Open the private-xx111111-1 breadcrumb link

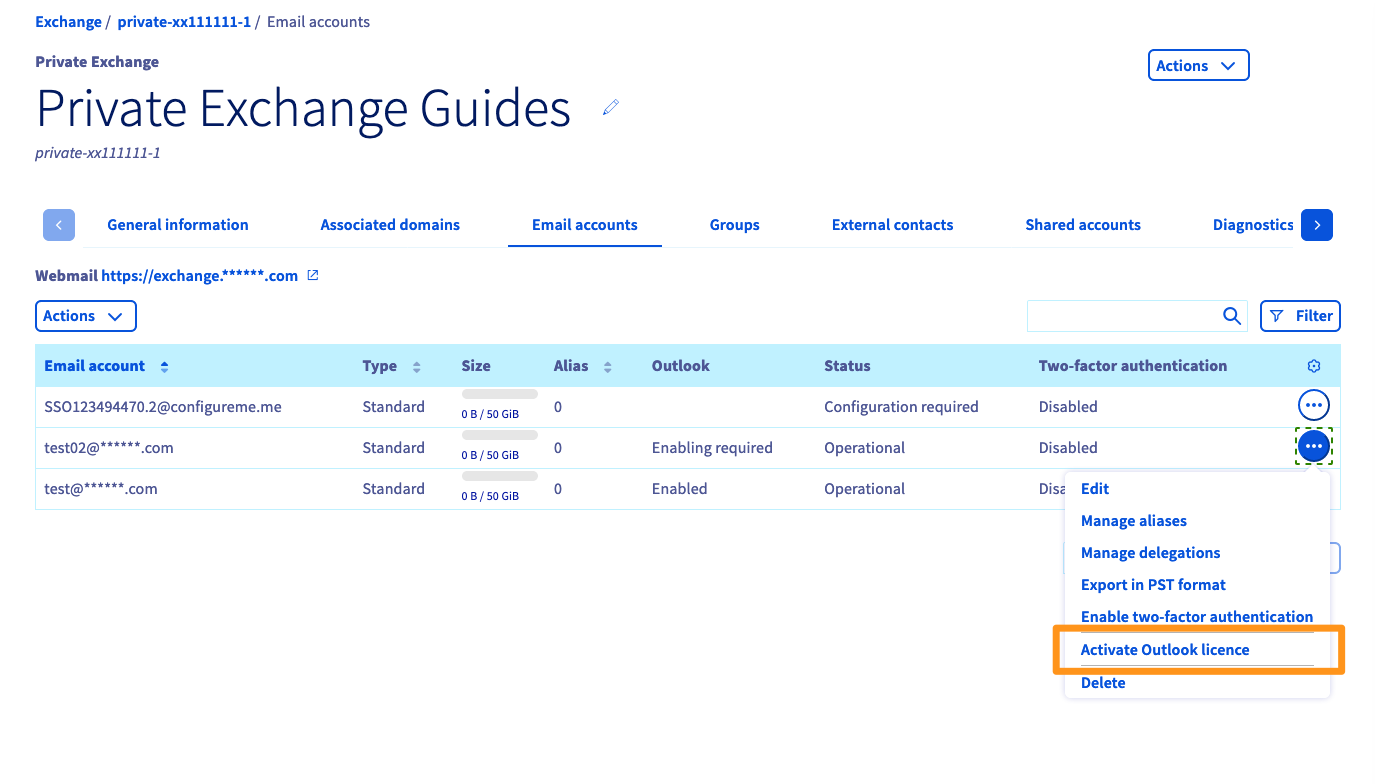(x=184, y=21)
